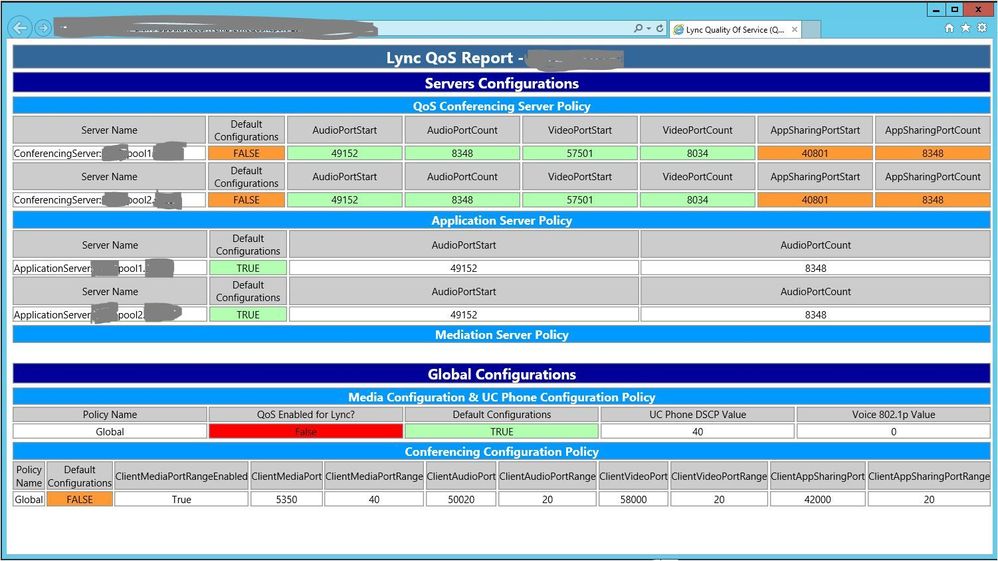Click 40801 AppSharingPortStart value for ConferencingServer pool1
This screenshot has width=998, height=561.
815,153
